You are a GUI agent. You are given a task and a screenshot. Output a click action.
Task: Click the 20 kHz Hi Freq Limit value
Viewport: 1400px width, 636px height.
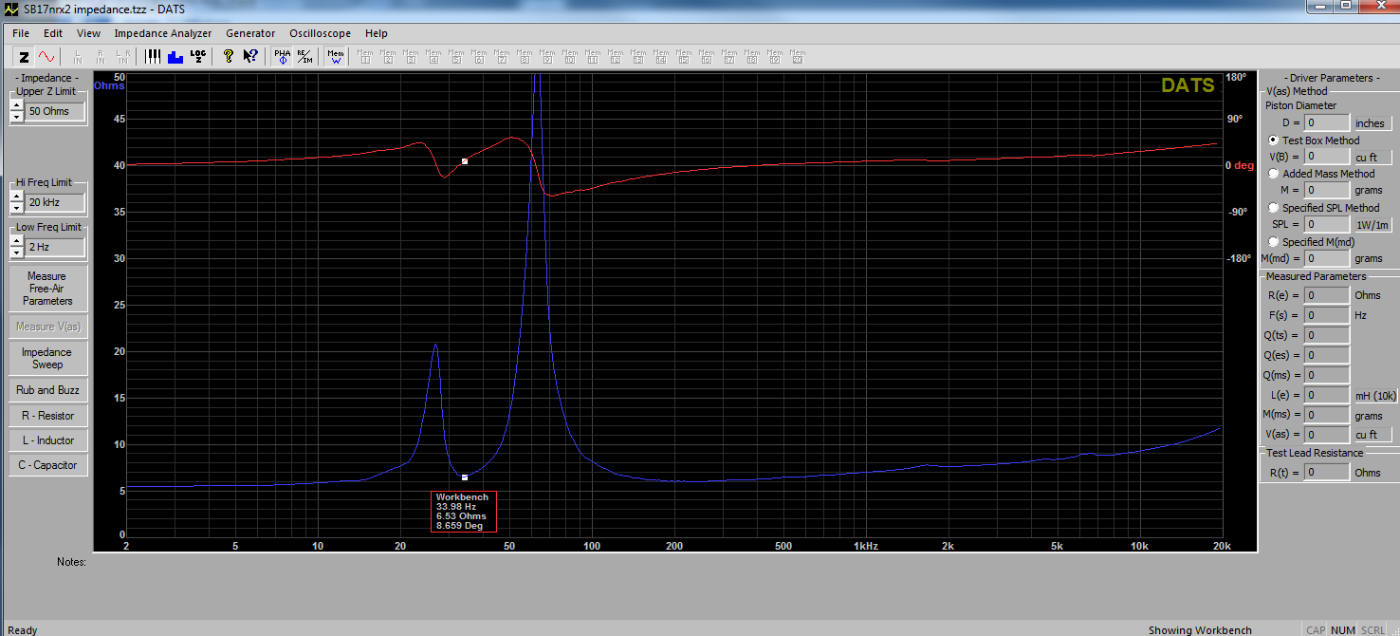[x=55, y=202]
